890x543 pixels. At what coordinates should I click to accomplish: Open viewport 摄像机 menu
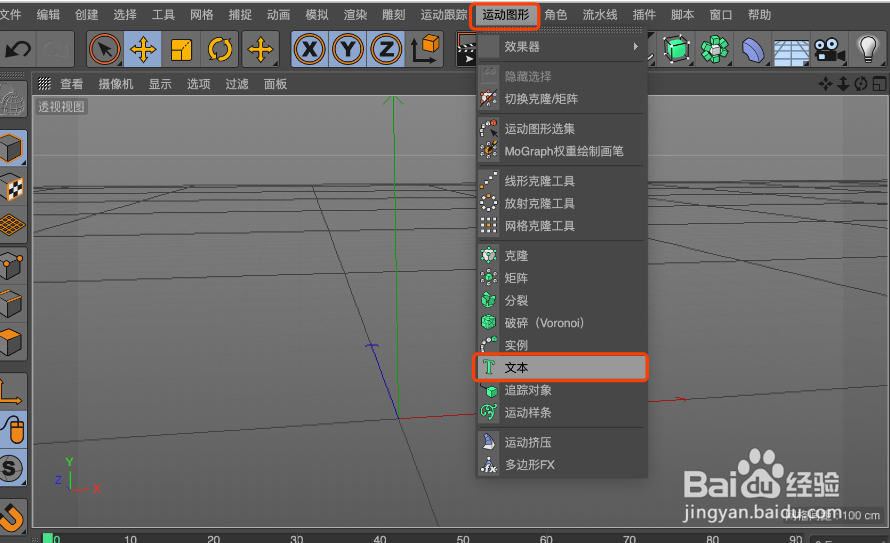click(x=116, y=84)
